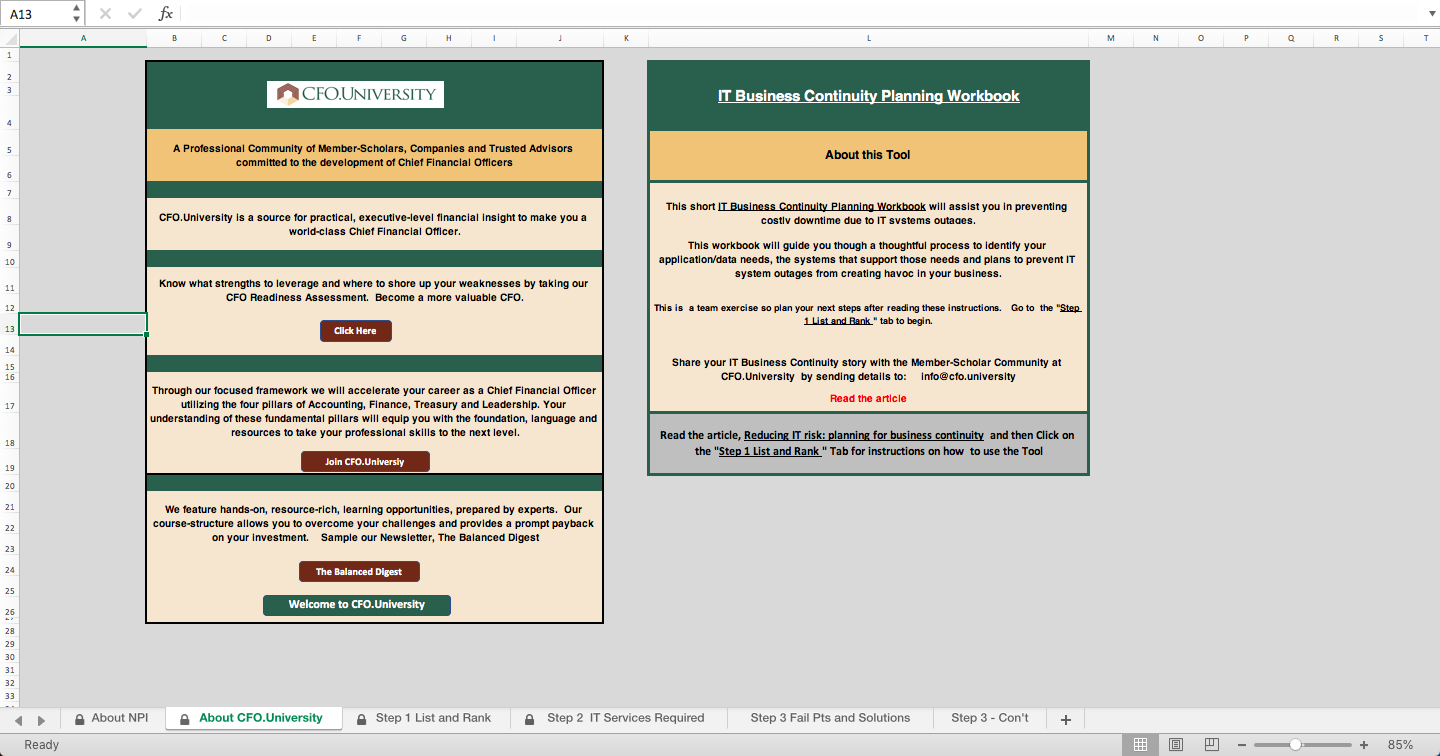Image resolution: width=1440 pixels, height=756 pixels.
Task: Click the zoom in plus icon
Action: (x=1364, y=745)
